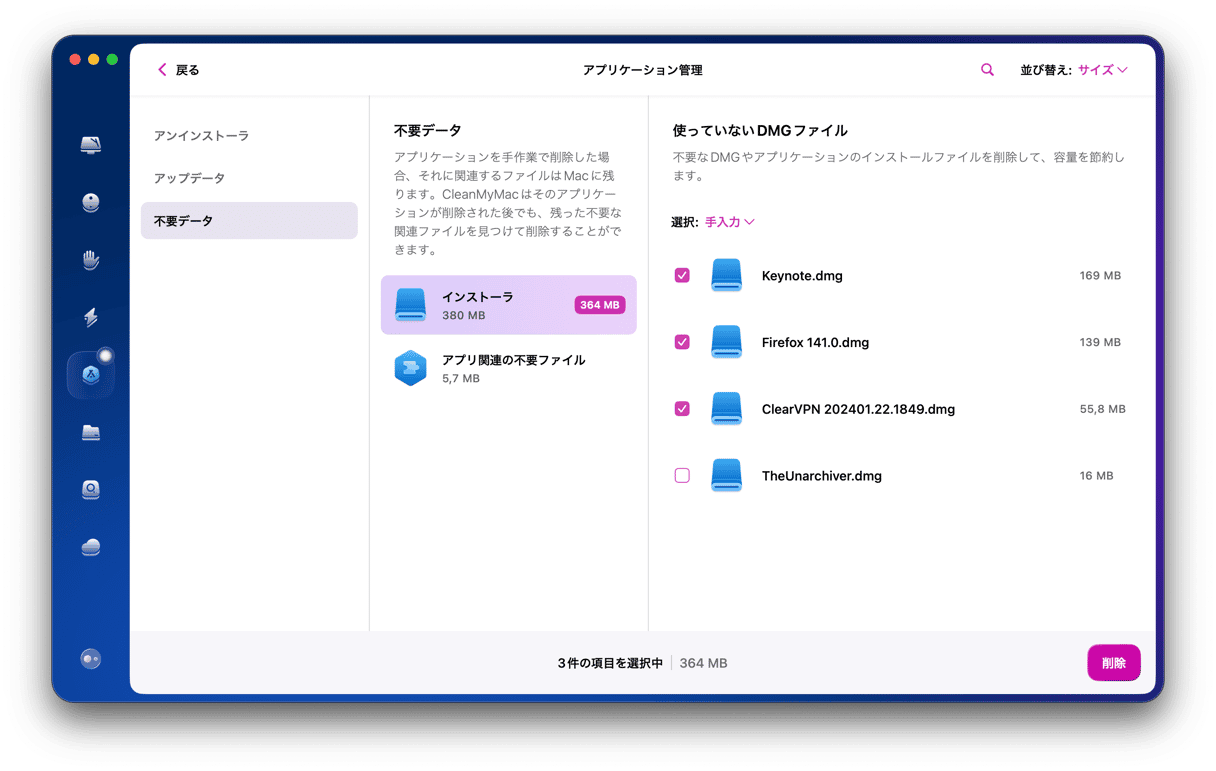Click 3件の項目を選択中 status text
This screenshot has width=1216, height=771.
610,663
